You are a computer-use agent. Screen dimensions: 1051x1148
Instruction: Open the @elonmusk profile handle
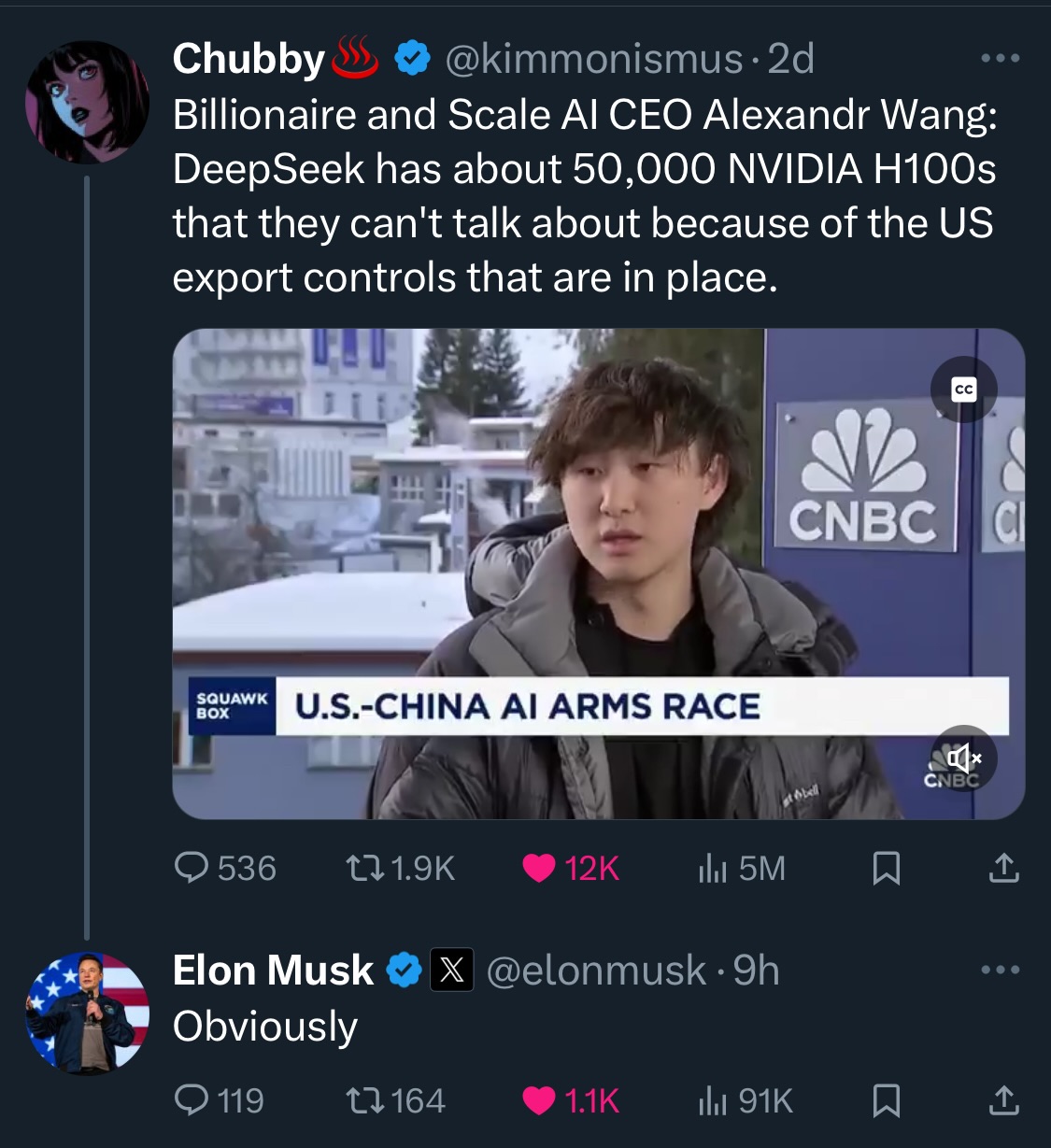[x=595, y=971]
